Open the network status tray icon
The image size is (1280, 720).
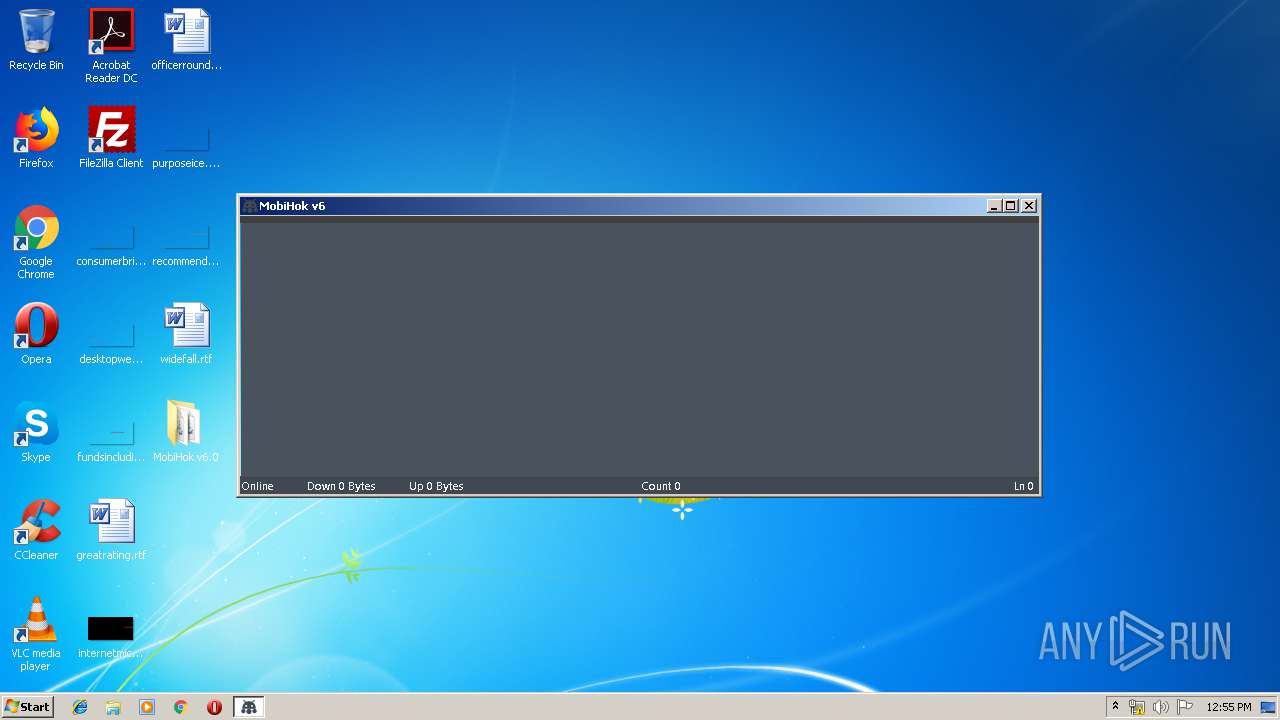[1137, 707]
